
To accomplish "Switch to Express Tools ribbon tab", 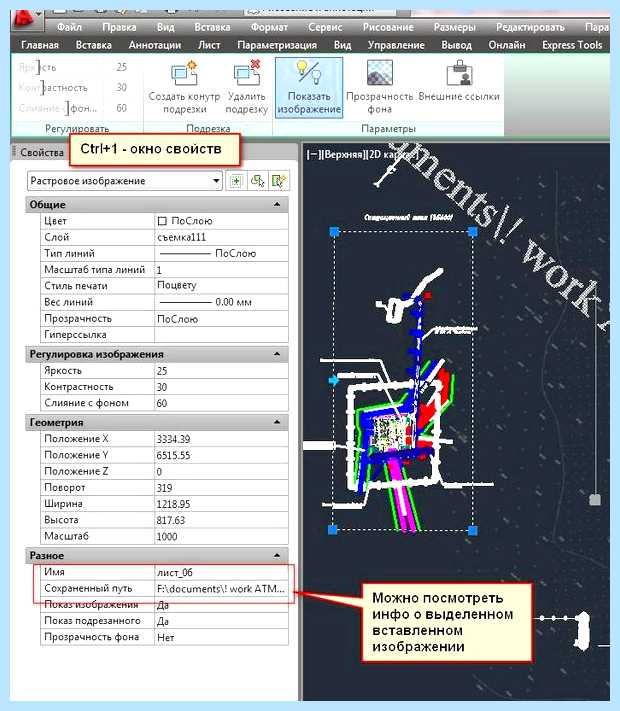I will pos(572,45).
